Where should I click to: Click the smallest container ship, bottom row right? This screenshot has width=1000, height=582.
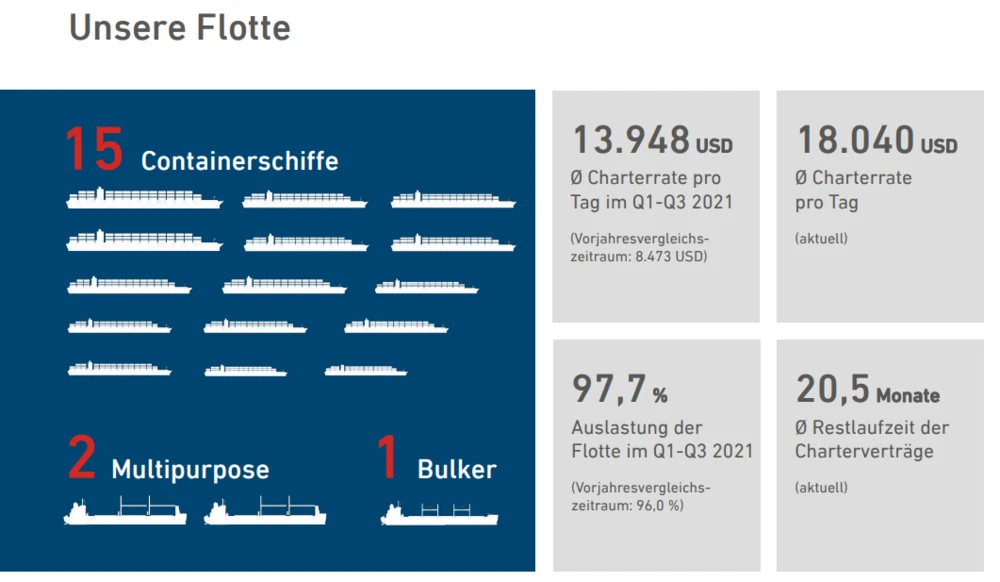(x=365, y=370)
